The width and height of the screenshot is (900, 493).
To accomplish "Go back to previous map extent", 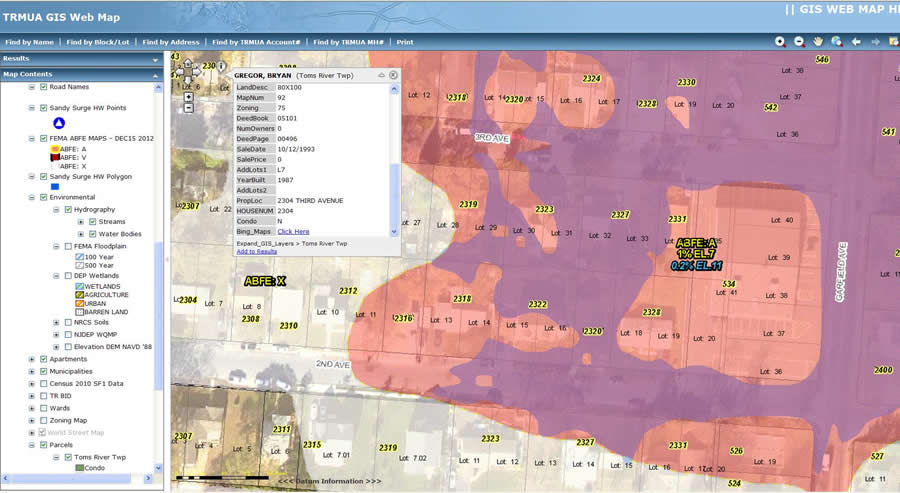I will coord(856,42).
